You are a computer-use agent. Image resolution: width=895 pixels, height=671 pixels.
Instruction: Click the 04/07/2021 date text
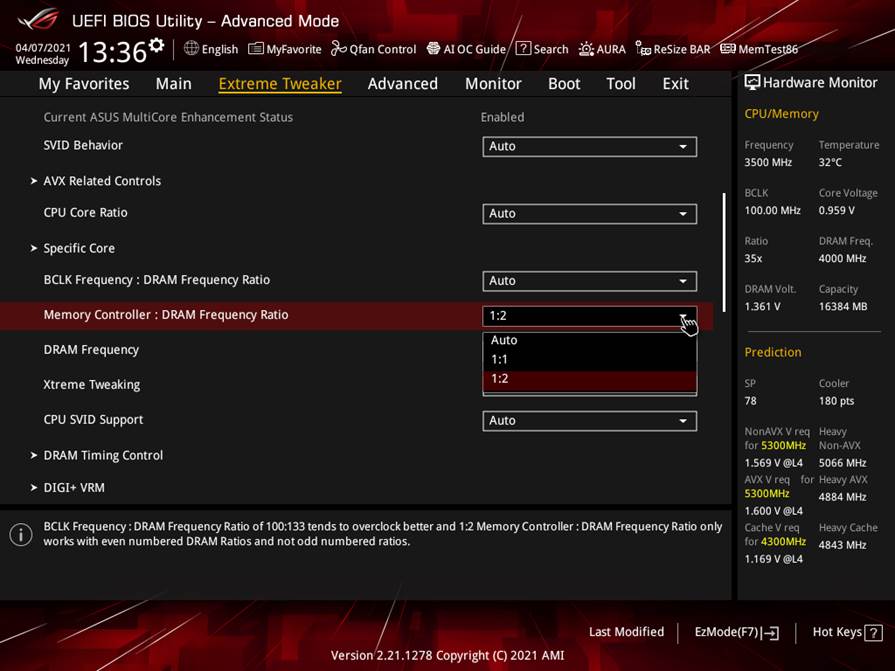pyautogui.click(x=43, y=48)
